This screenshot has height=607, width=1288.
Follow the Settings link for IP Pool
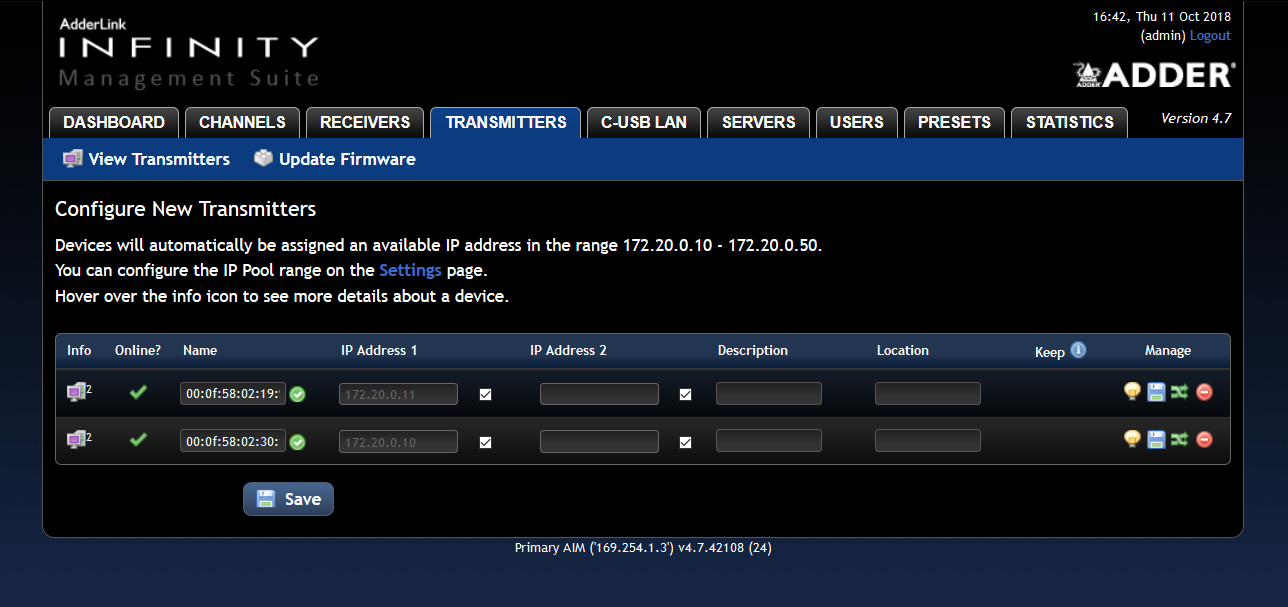[x=410, y=270]
